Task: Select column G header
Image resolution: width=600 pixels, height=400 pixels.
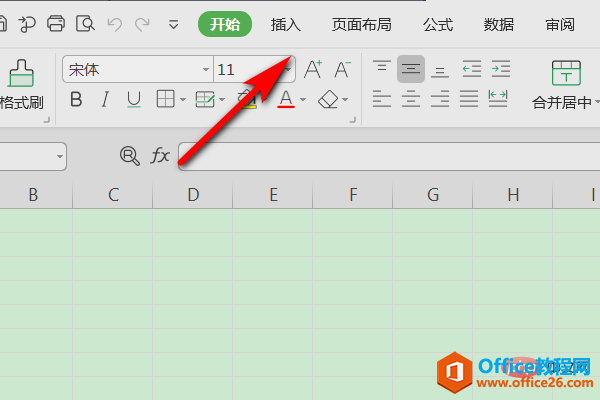Action: tap(433, 195)
